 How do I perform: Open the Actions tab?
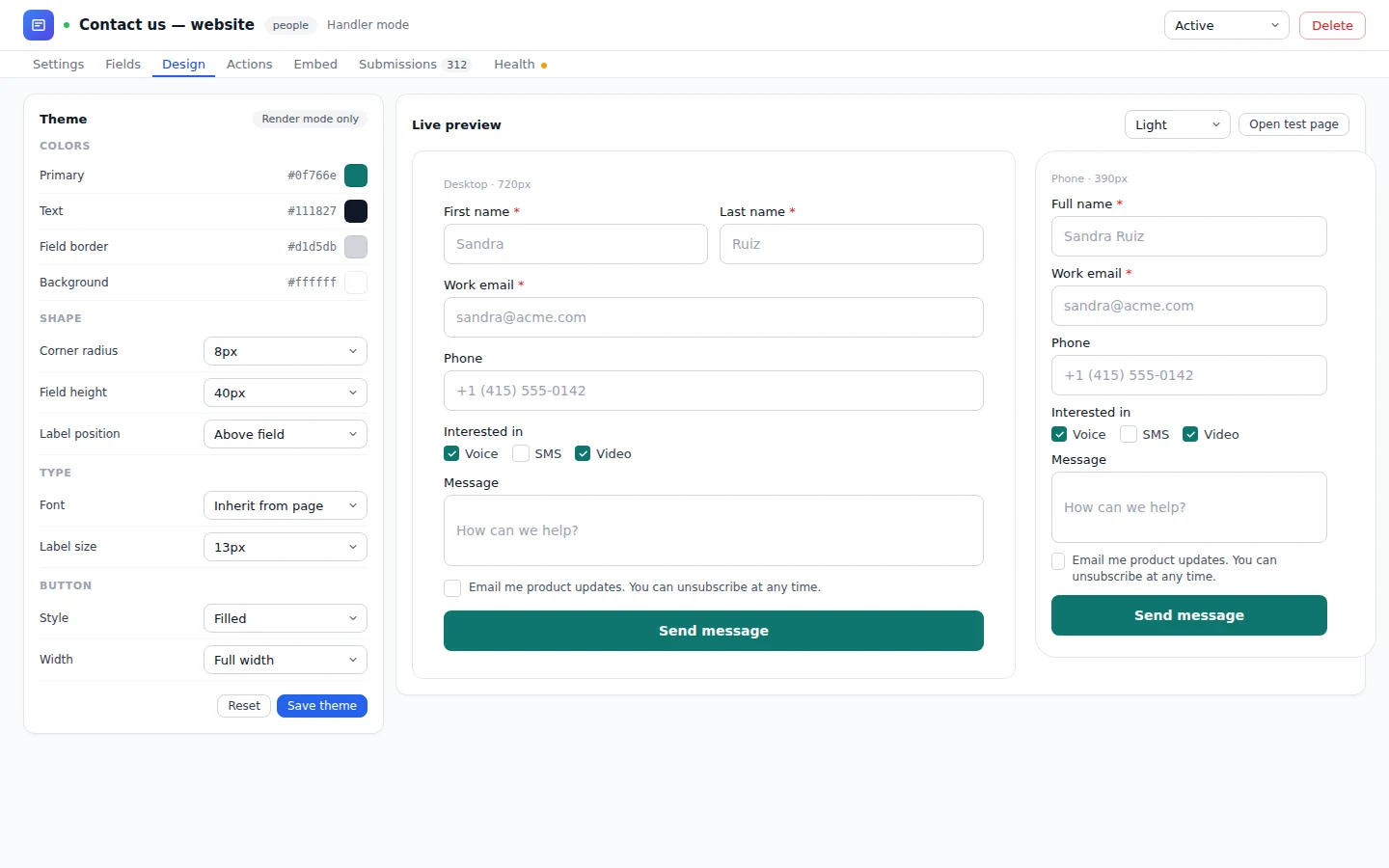coord(249,65)
